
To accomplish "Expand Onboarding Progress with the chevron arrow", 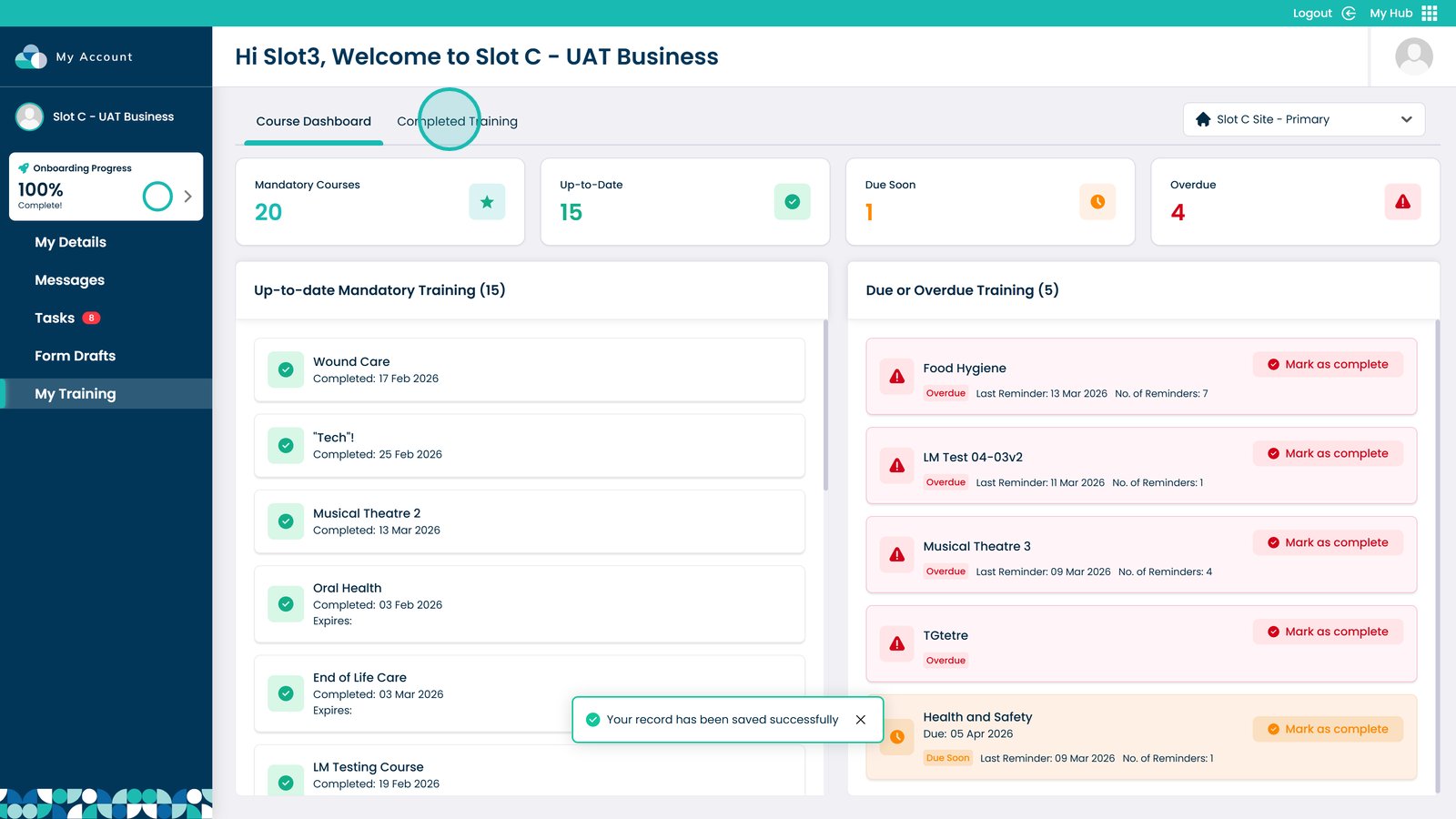I will point(187,197).
